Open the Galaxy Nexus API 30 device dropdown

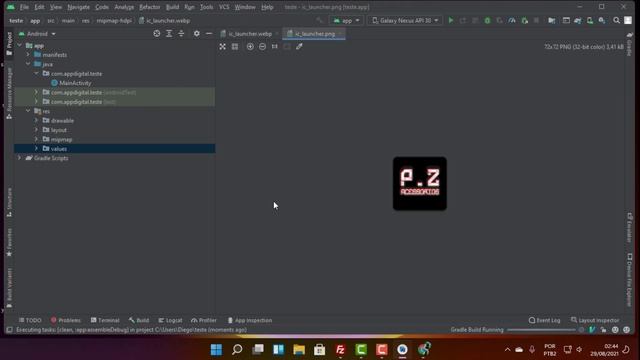pos(405,20)
